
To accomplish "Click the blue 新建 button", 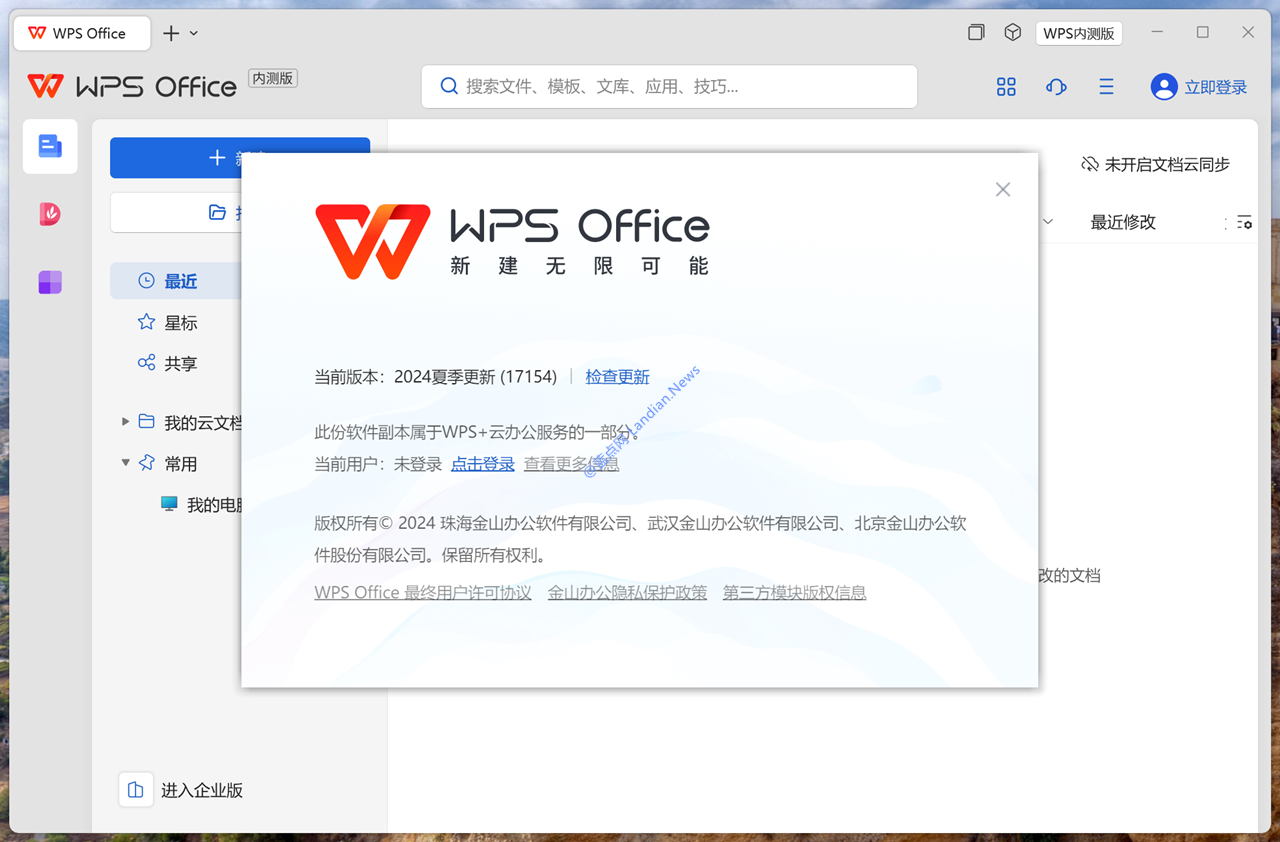I will click(x=240, y=158).
